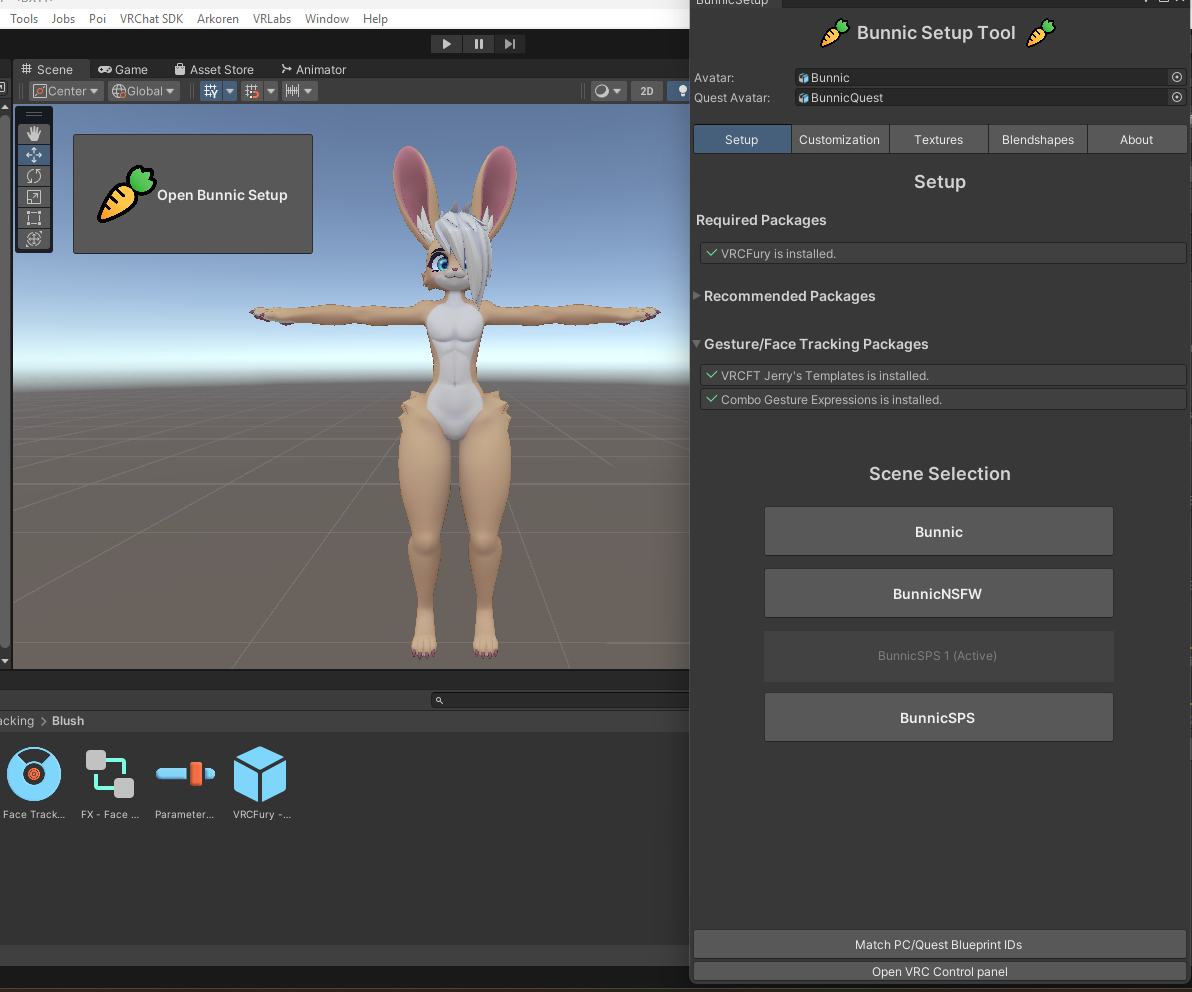Select the Move tool
The height and width of the screenshot is (992, 1192).
(33, 155)
